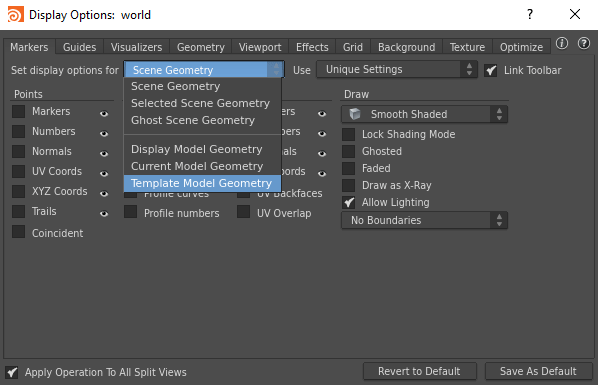Screen dimensions: 598x385
Task: Switch to the Effects tab
Action: tap(312, 47)
